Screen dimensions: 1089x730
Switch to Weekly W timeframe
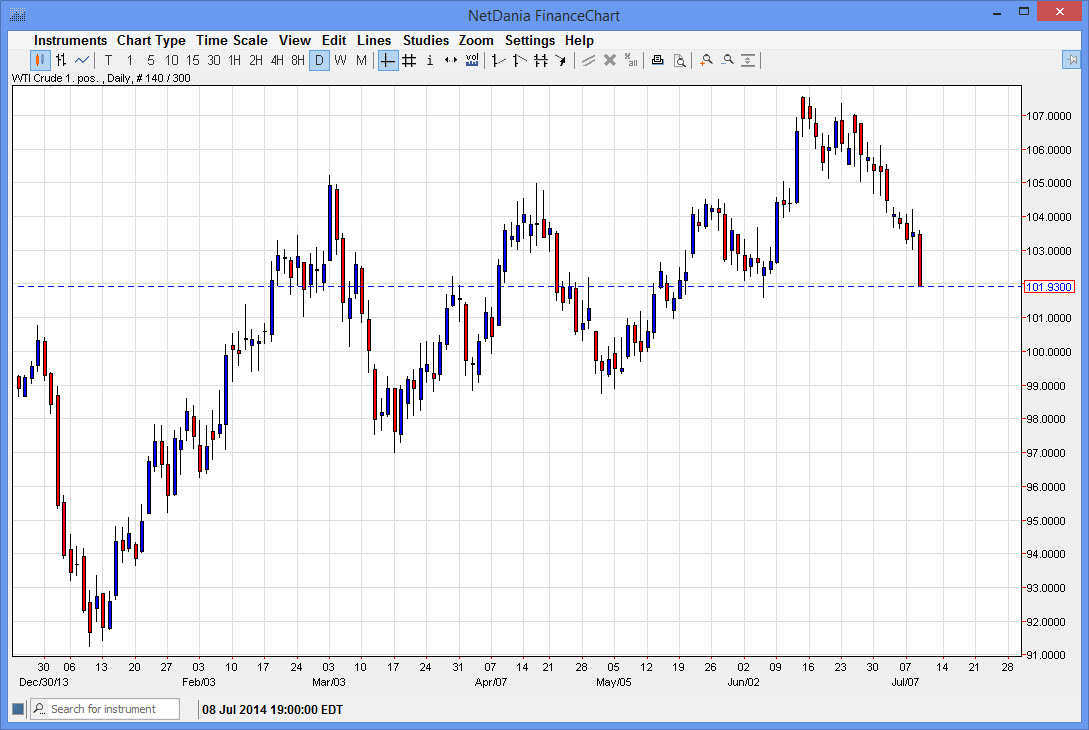(340, 60)
